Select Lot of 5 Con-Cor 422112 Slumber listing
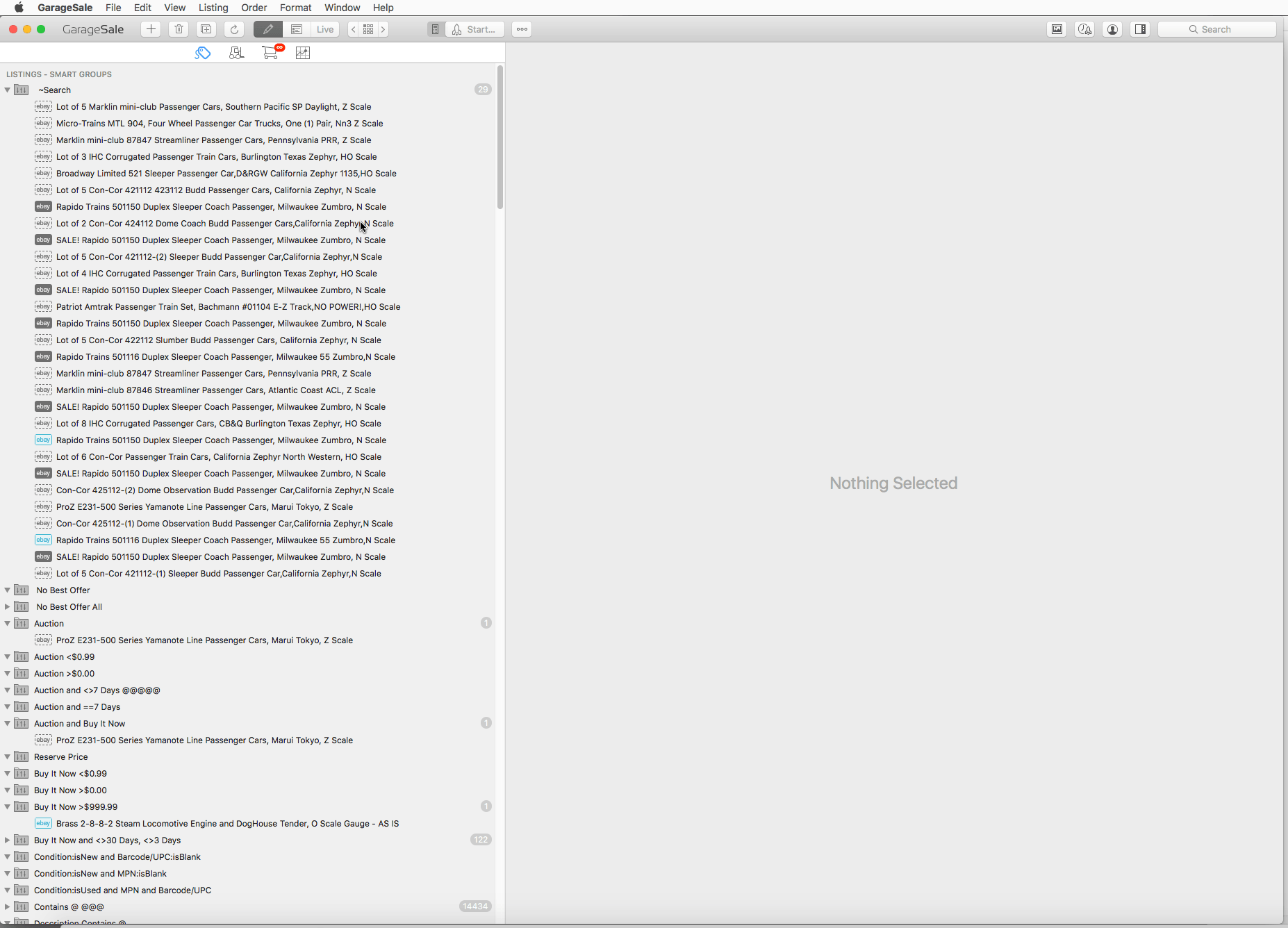The width and height of the screenshot is (1288, 928). point(219,340)
